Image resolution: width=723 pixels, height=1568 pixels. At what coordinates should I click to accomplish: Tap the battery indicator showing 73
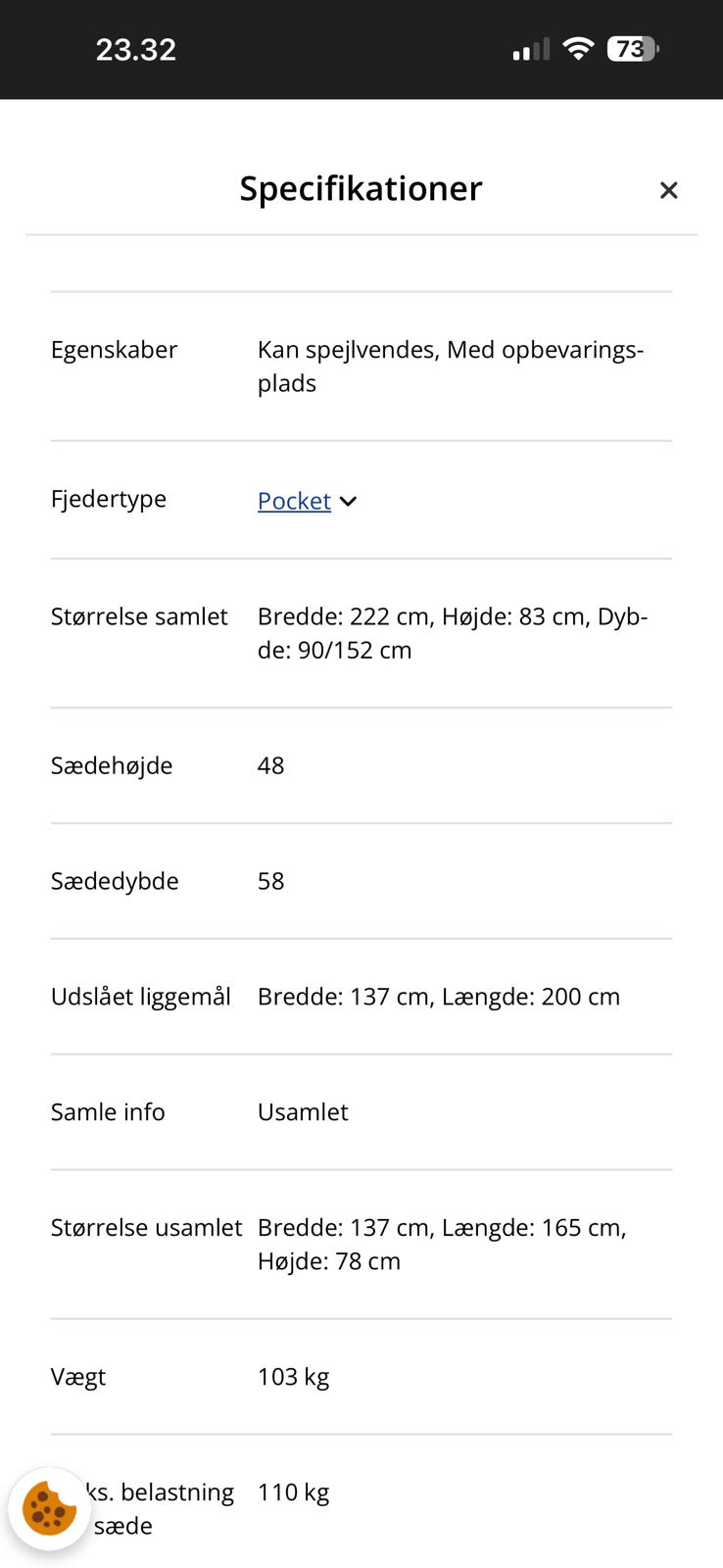[x=632, y=48]
